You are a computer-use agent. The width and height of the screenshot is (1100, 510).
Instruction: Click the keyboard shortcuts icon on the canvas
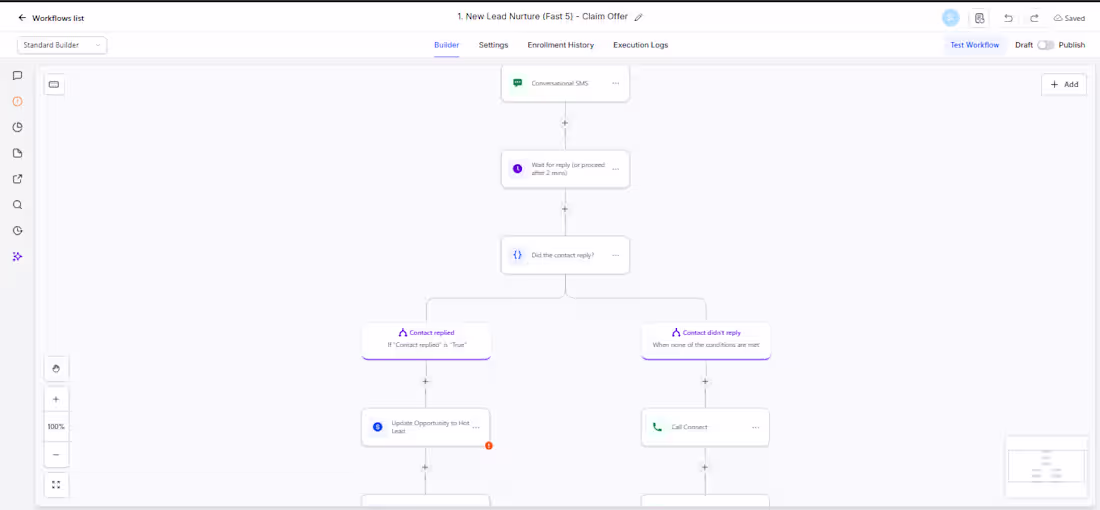pos(54,84)
